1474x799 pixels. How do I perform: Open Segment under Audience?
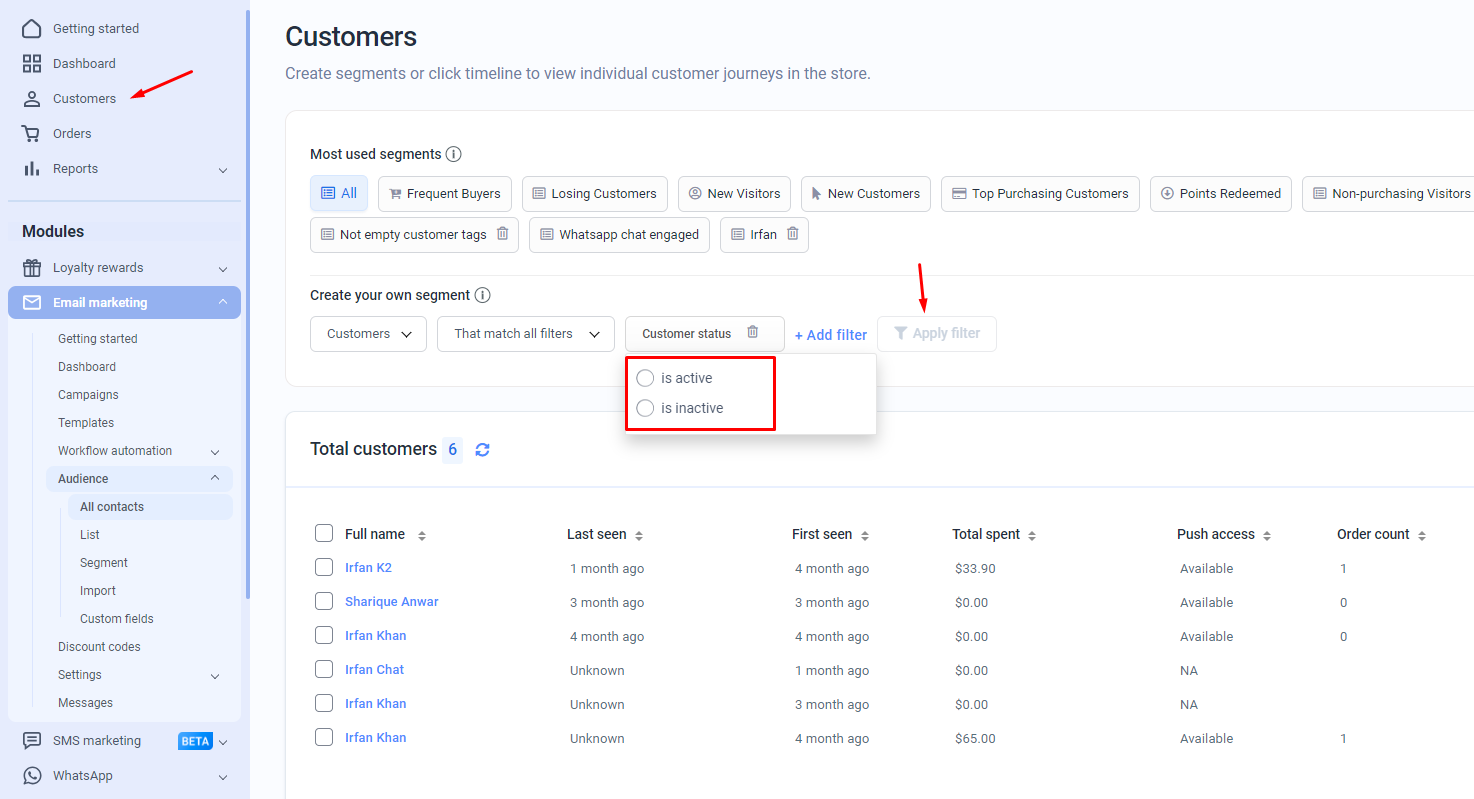(104, 563)
